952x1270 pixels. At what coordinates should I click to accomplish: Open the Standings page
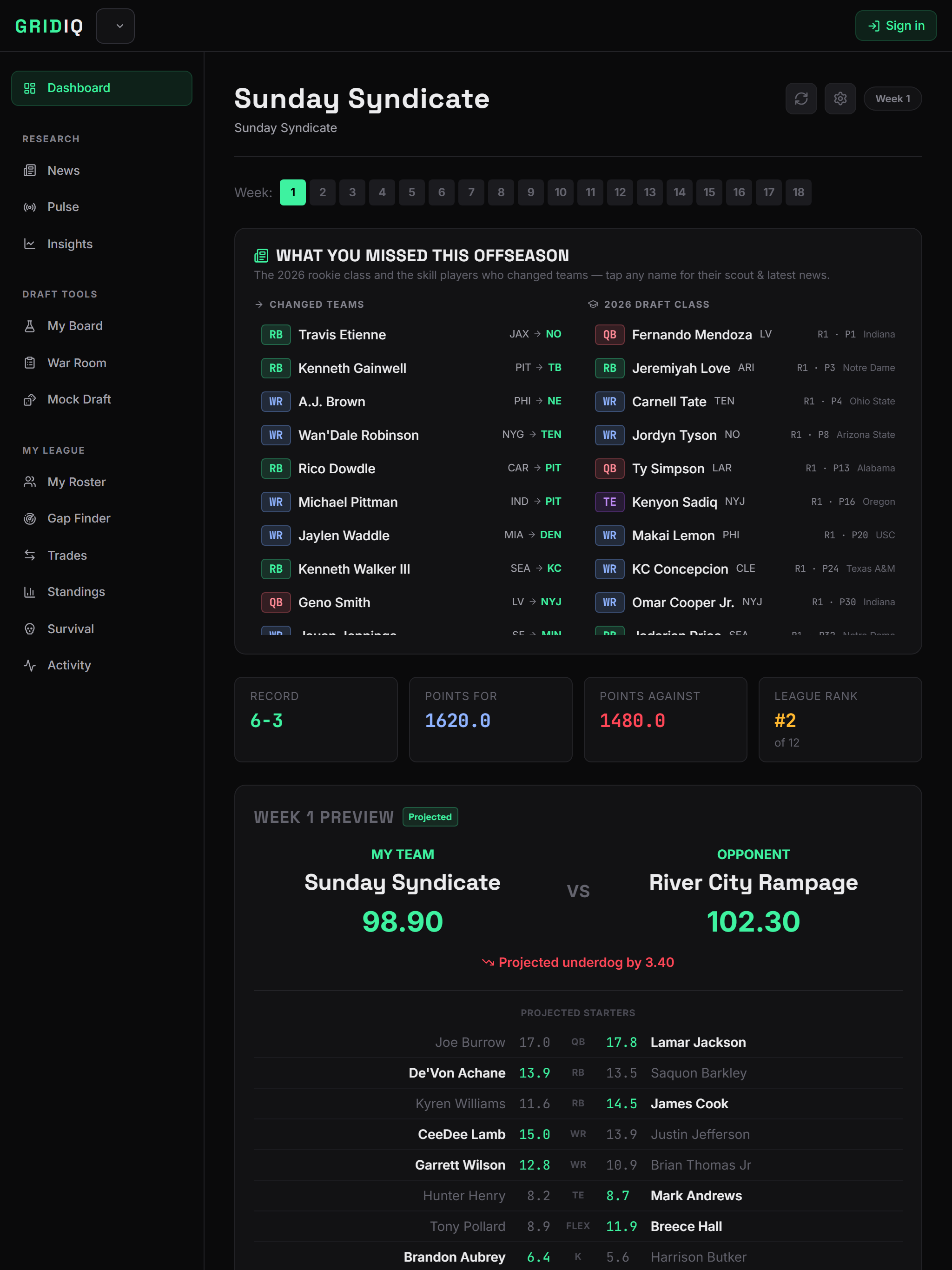coord(102,592)
